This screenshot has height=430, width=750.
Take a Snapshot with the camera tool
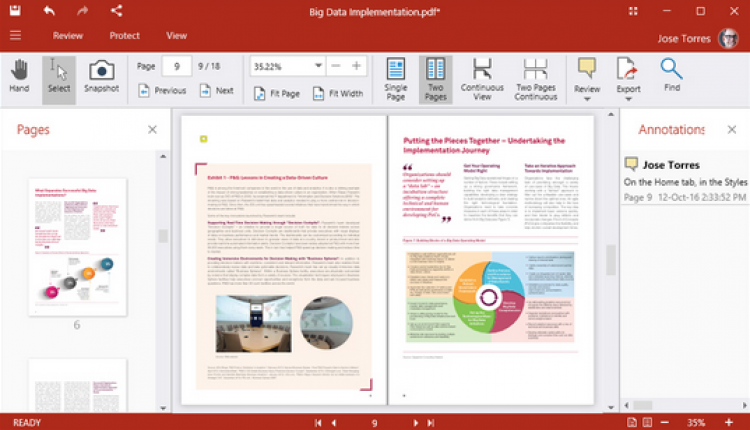101,77
